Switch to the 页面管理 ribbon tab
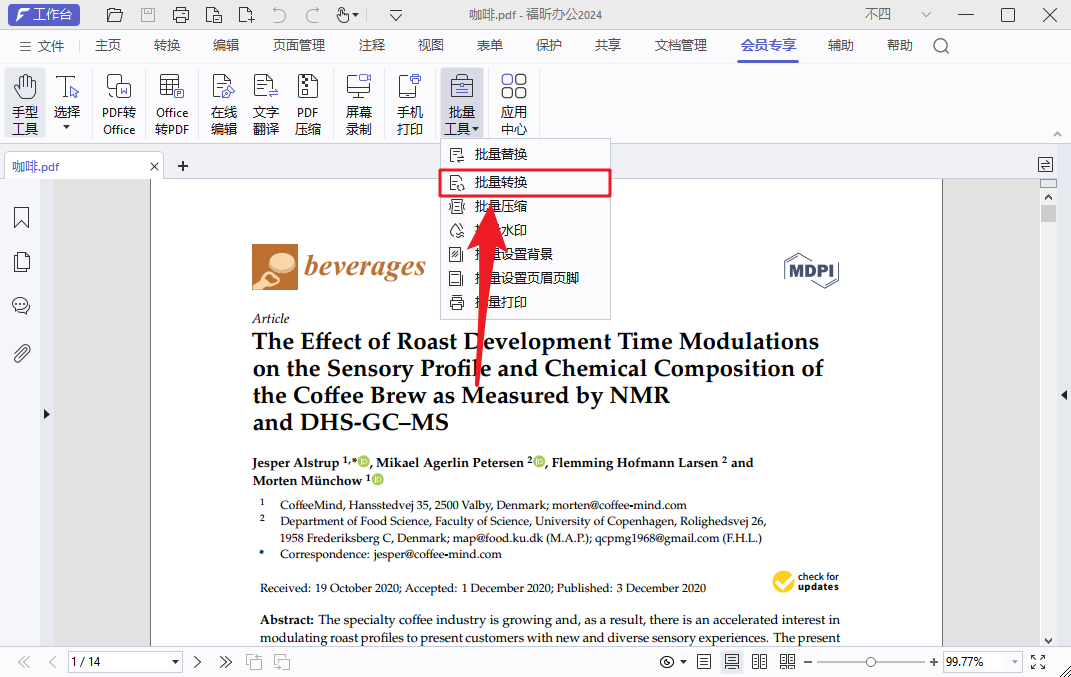 (299, 46)
